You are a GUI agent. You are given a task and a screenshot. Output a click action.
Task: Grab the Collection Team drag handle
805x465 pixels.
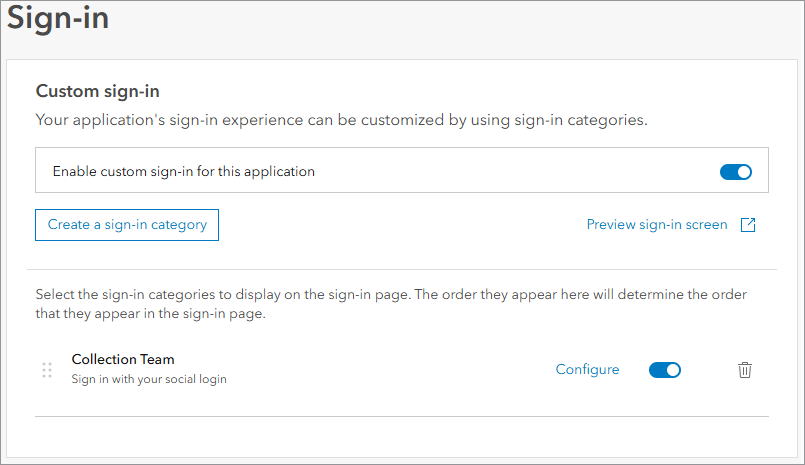click(x=47, y=370)
